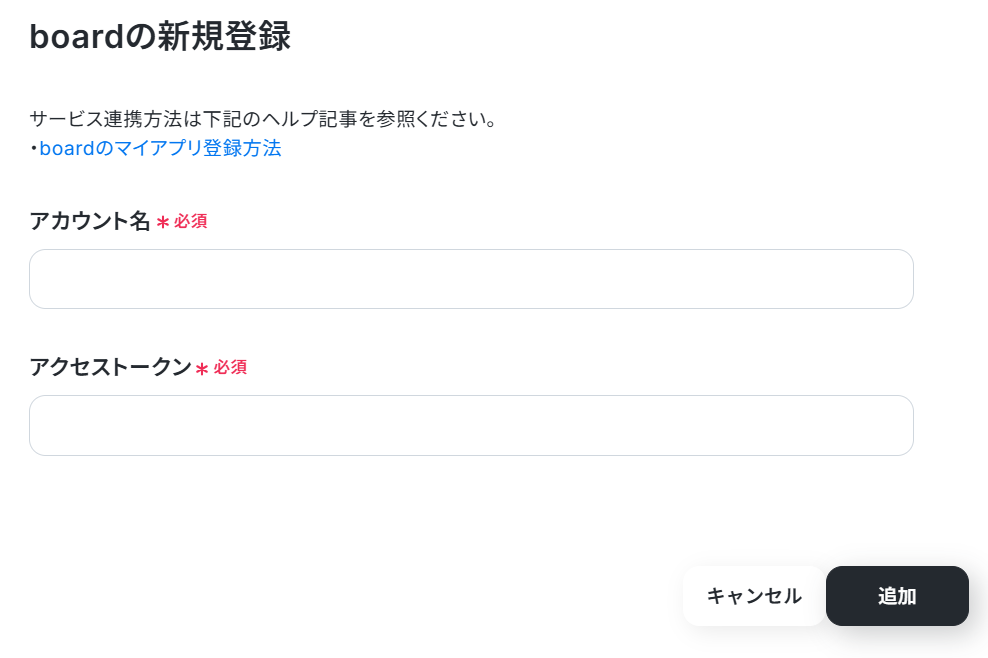Screen dimensions: 988x658
Task: Click the 必須 marker next to アクセストークン
Action: coord(230,367)
